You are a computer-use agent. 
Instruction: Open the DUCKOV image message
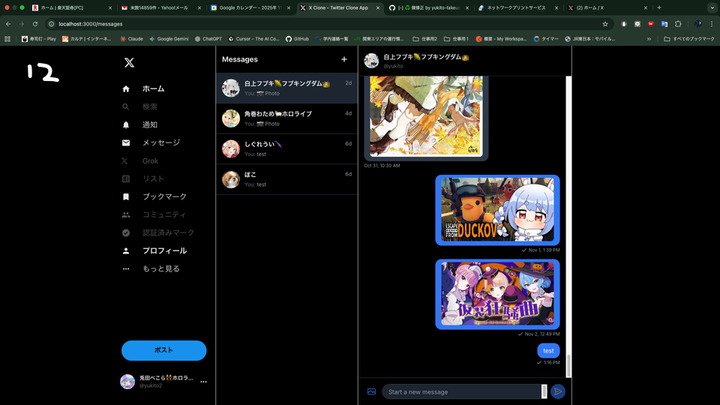(x=497, y=210)
